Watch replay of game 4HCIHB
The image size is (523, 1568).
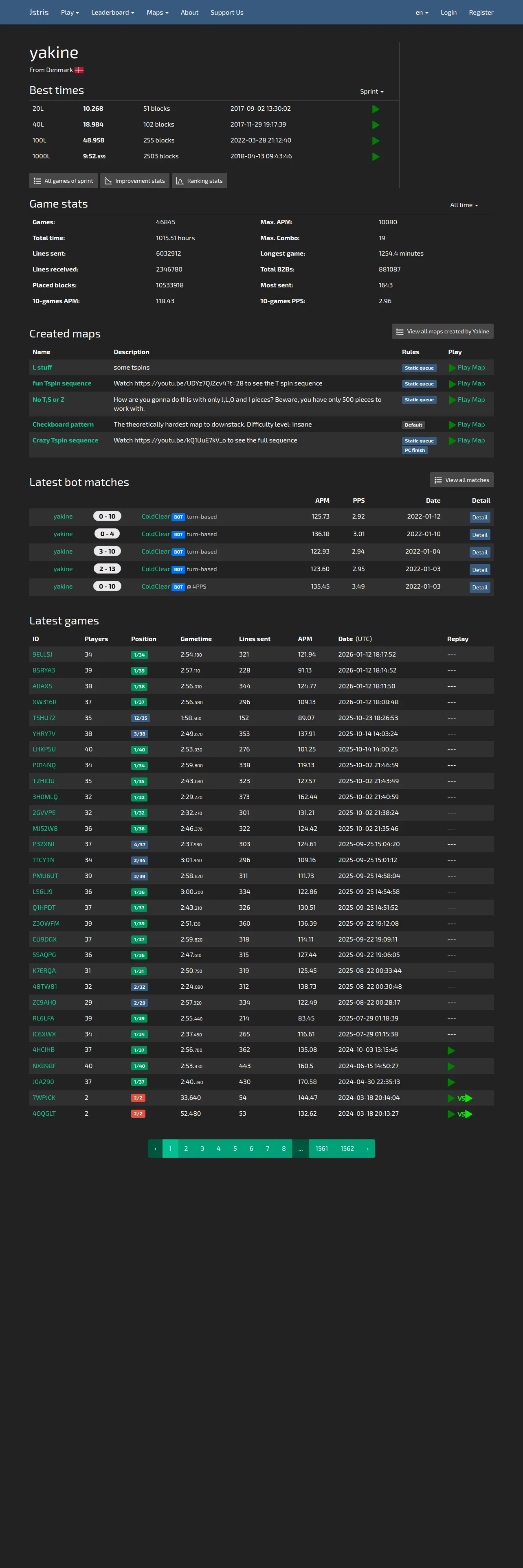[451, 1051]
